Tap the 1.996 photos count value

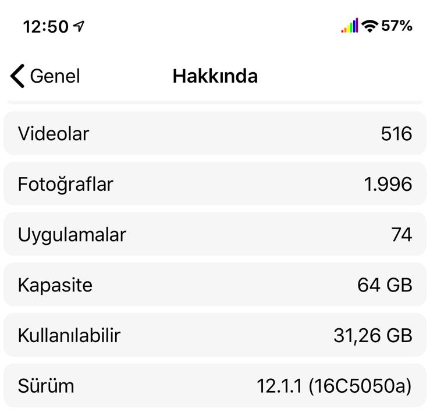point(388,184)
